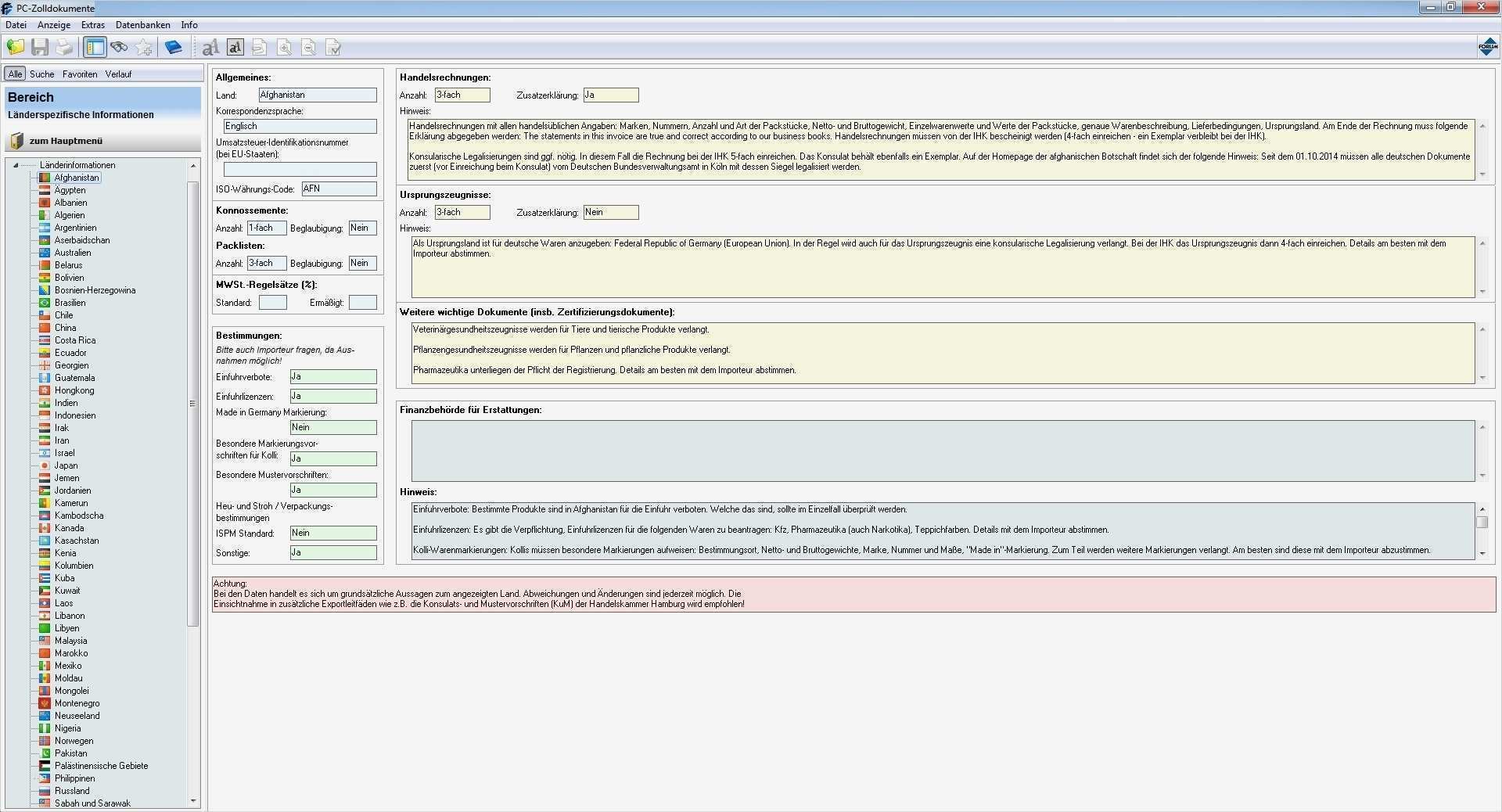Click the Mexiko flag icon

coord(45,666)
